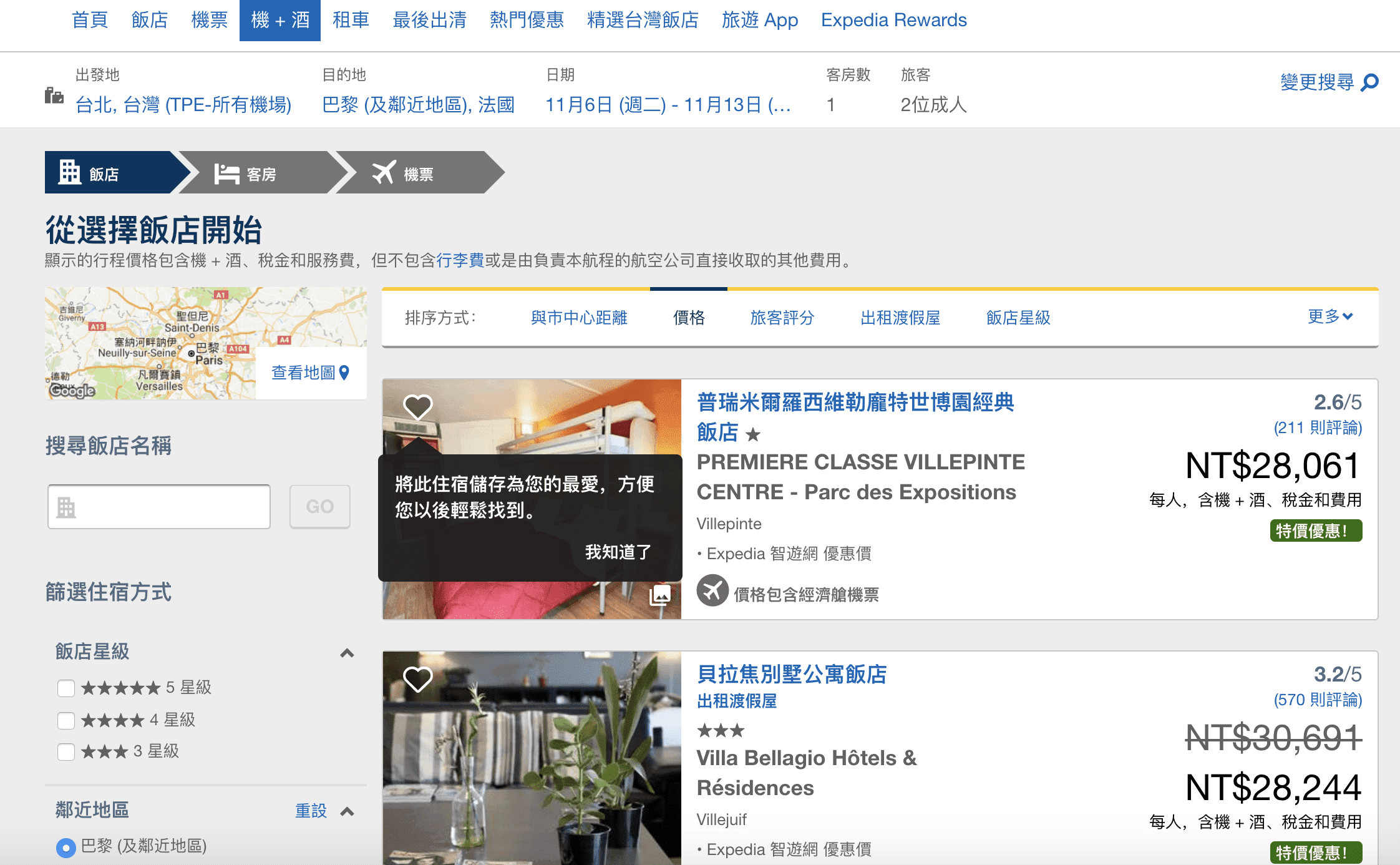This screenshot has height=865, width=1400.
Task: Open the 旅遊 App navigation item
Action: 760,20
